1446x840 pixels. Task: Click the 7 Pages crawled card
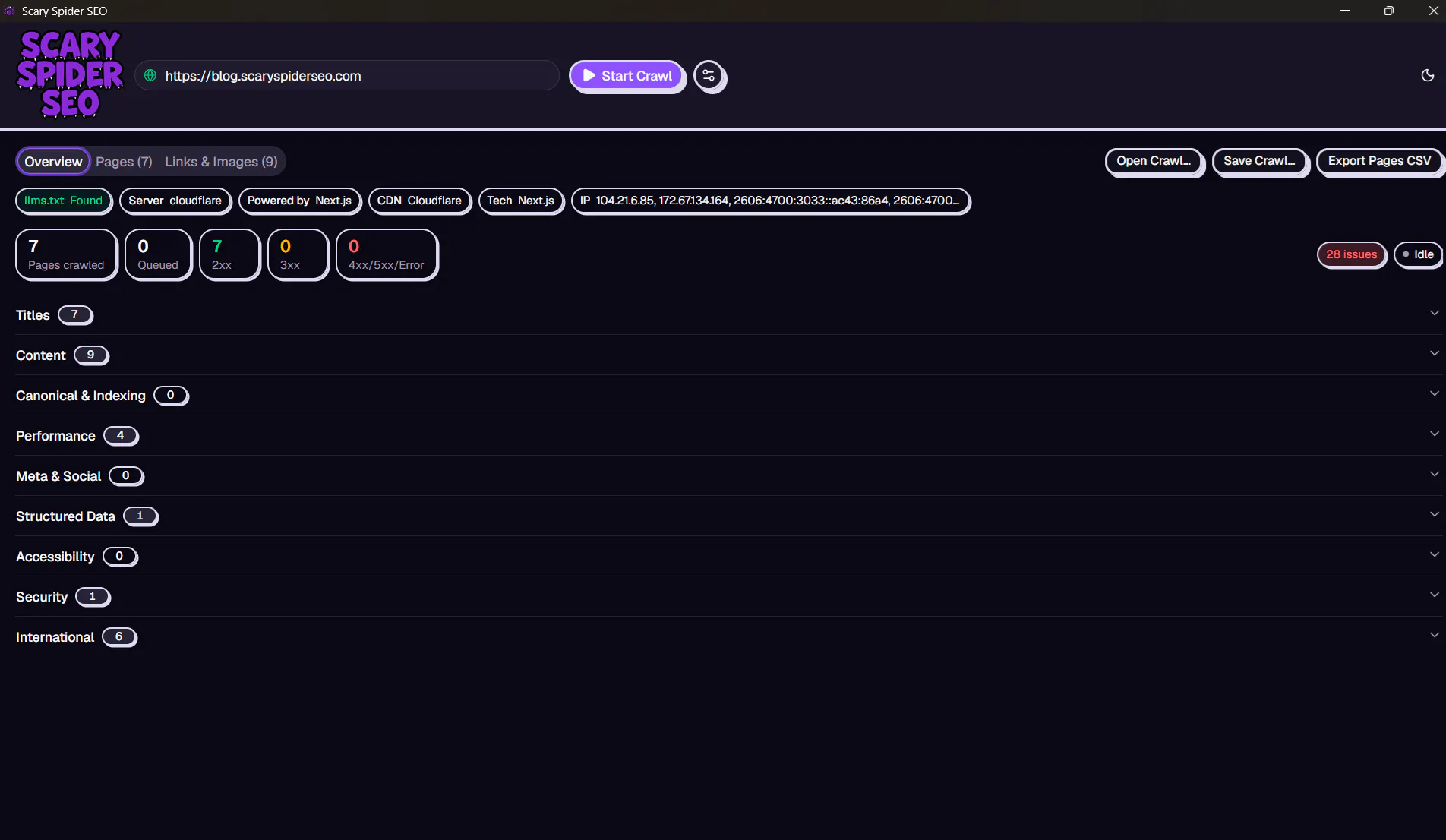point(66,254)
